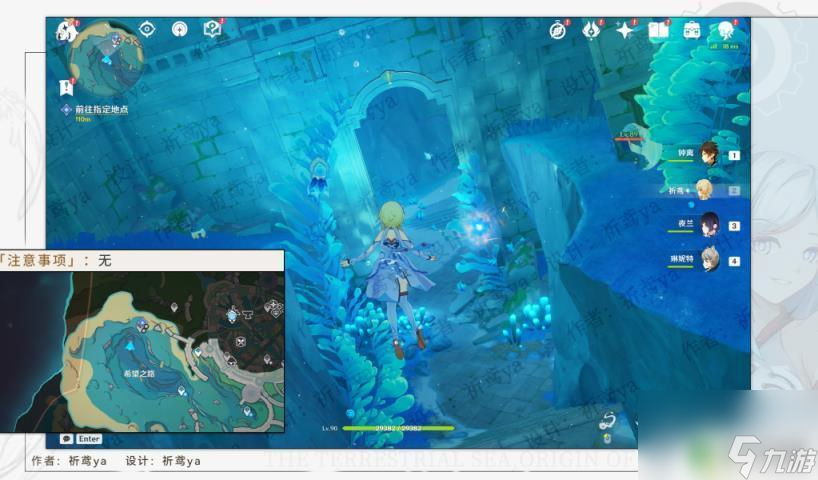This screenshot has height=480, width=818.
Task: Open the Paimon menu icon
Action: coord(66,32)
